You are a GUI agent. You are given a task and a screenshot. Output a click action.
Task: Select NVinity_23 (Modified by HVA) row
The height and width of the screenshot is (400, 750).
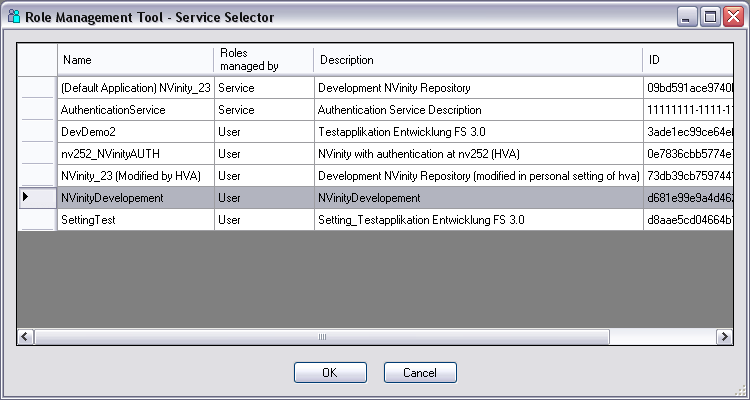(x=131, y=176)
